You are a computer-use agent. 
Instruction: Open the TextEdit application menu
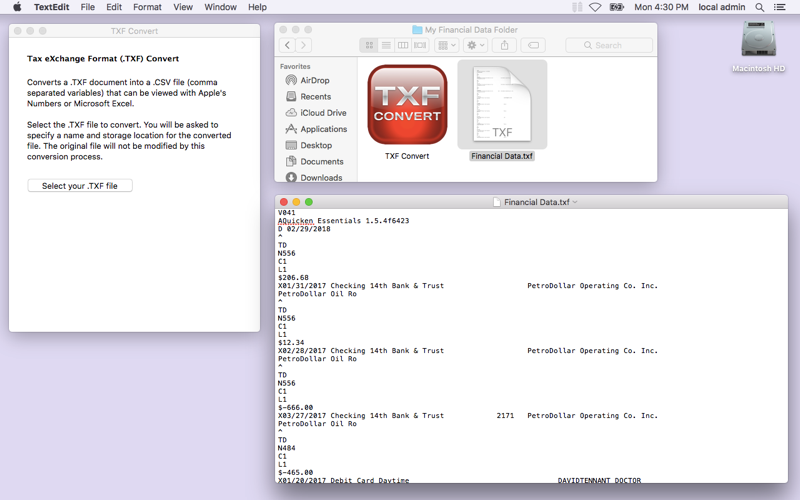pyautogui.click(x=52, y=7)
